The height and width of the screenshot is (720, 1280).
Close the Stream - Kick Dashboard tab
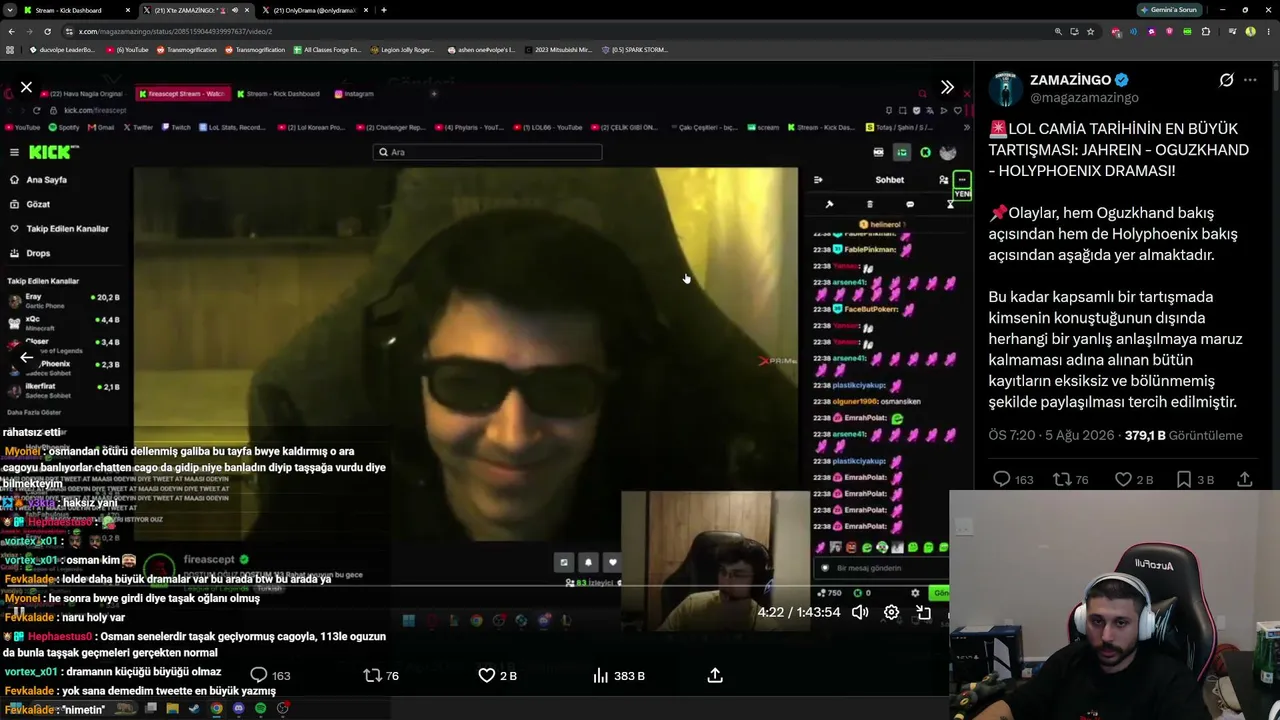(128, 10)
